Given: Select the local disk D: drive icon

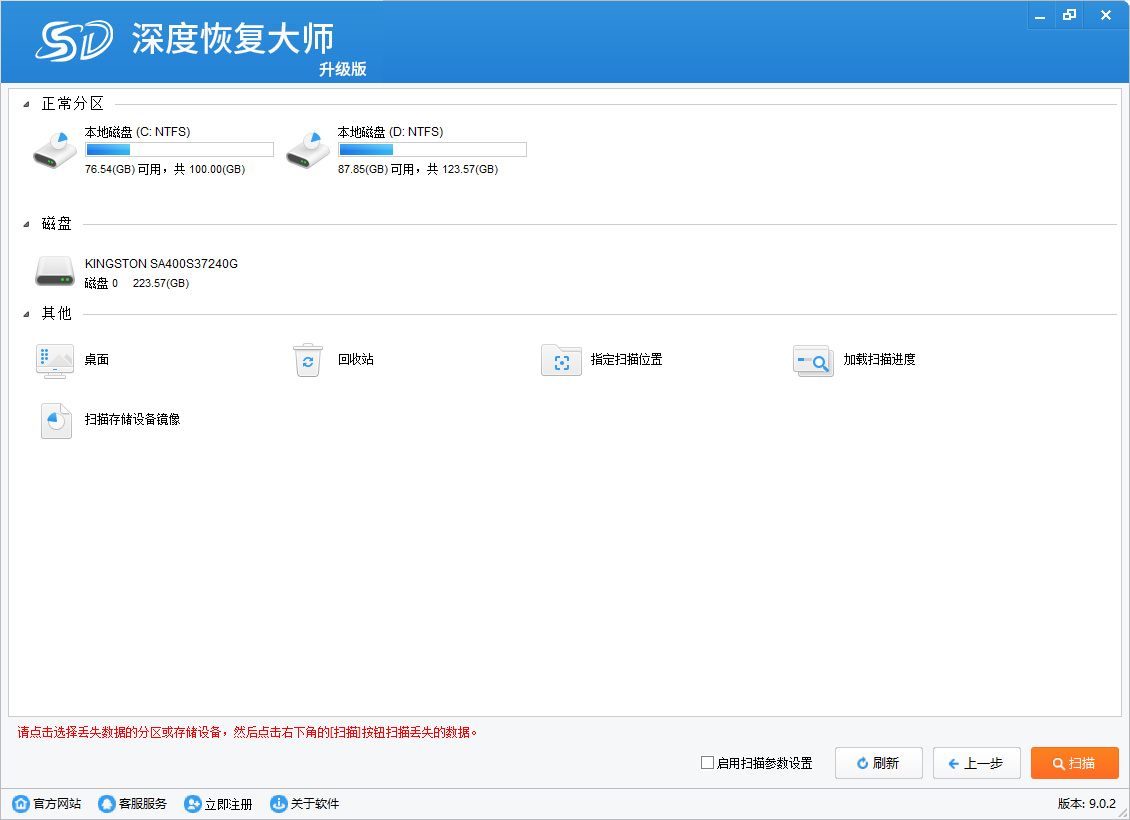Looking at the screenshot, I should (x=308, y=150).
